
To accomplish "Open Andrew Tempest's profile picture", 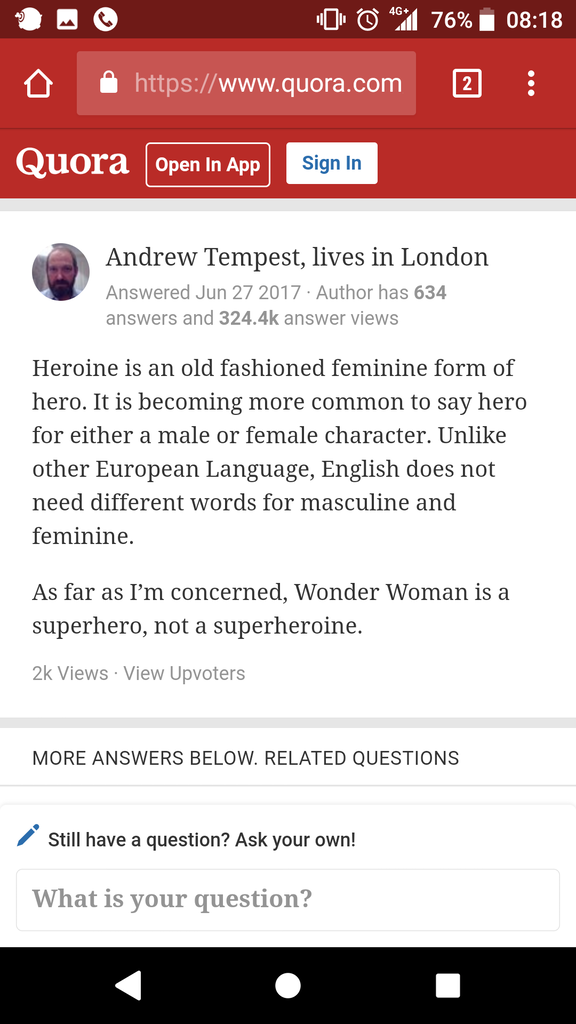I will coord(61,272).
